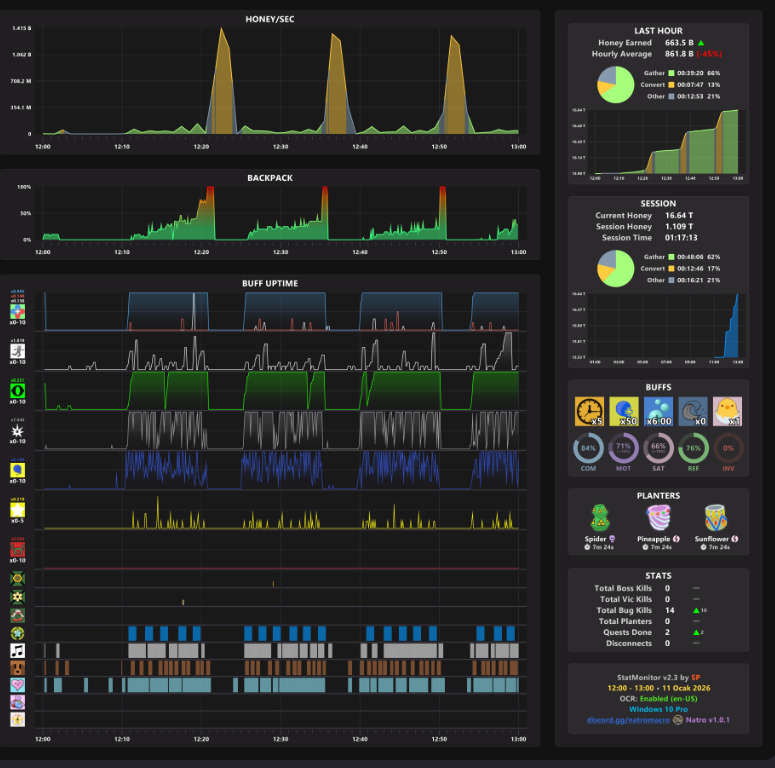The image size is (775, 768).
Task: Click the running figure haste buff icon
Action: [x=18, y=351]
